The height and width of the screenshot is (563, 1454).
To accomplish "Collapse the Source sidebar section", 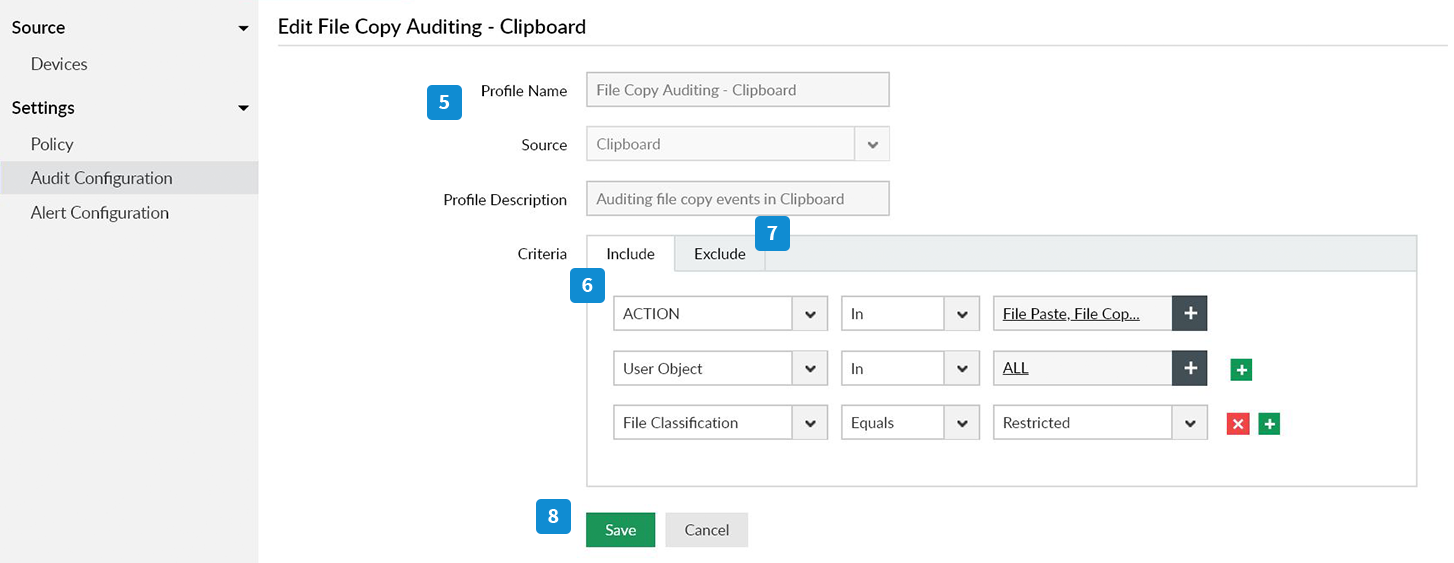I will 243,28.
